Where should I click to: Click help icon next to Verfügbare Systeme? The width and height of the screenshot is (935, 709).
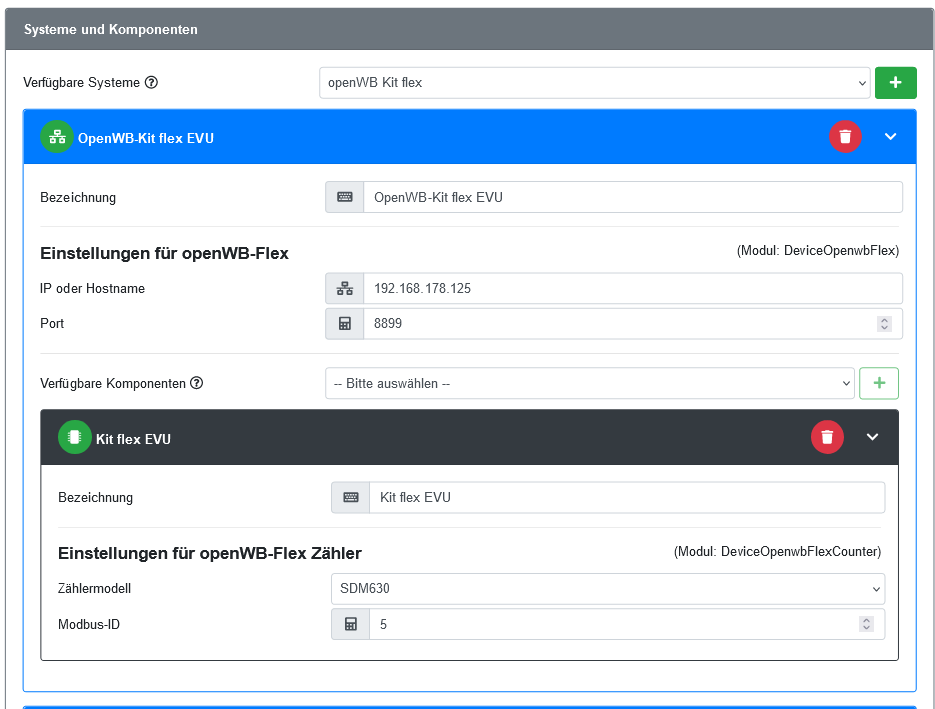click(151, 82)
